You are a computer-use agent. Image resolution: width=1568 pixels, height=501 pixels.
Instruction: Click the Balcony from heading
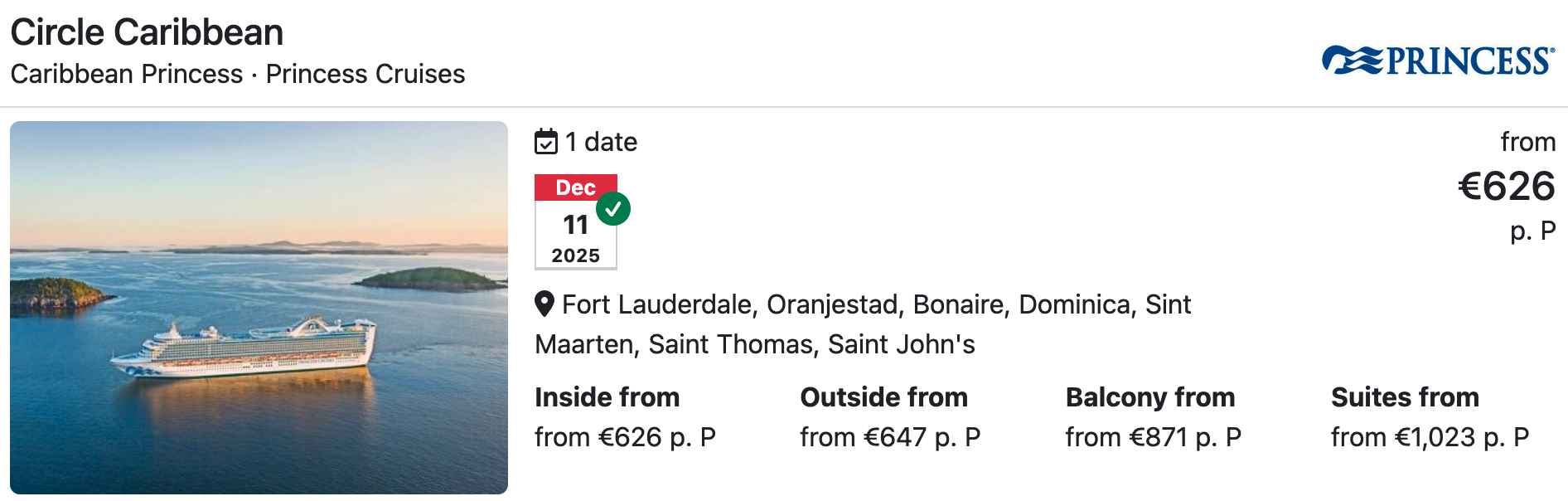pos(1150,397)
